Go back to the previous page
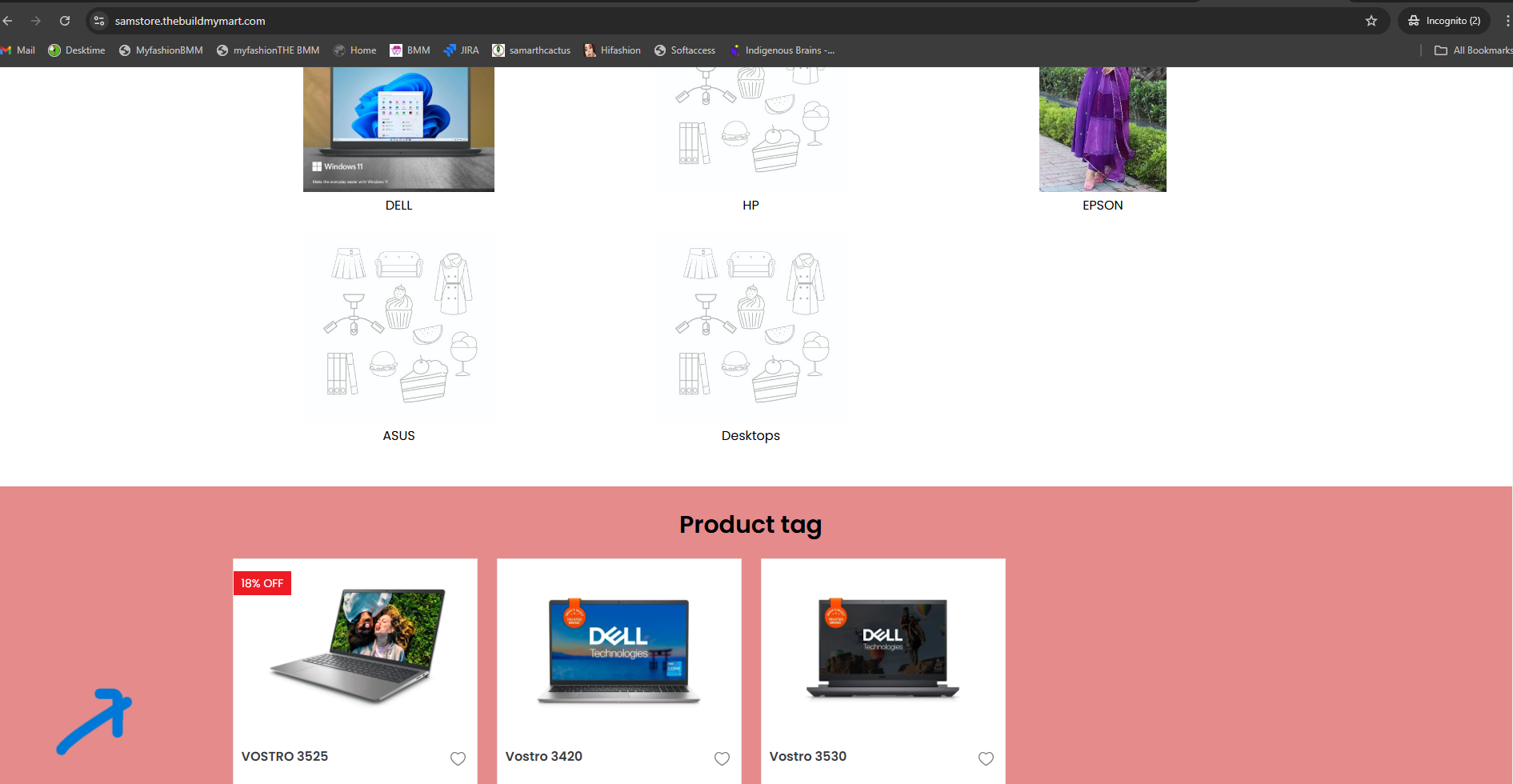This screenshot has height=784, width=1513. 8,21
